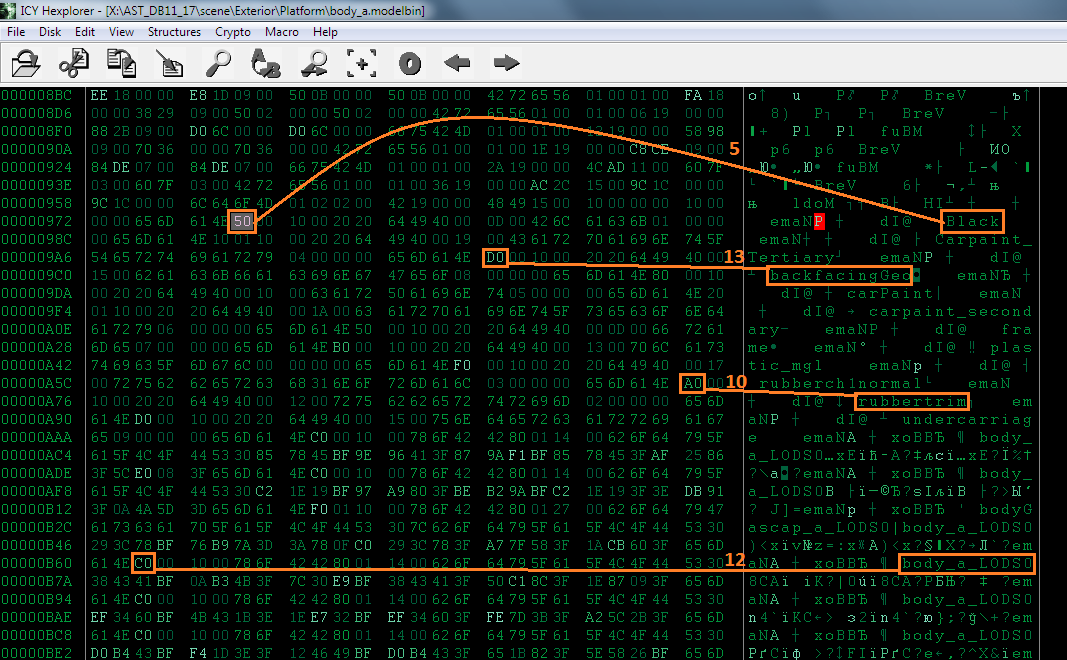Open the File menu

[16, 32]
